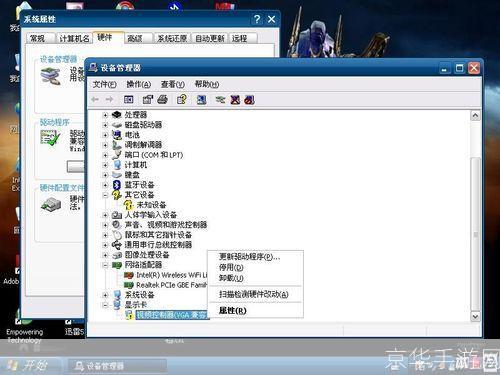Expand the 系统设备 node

[x=105, y=295]
